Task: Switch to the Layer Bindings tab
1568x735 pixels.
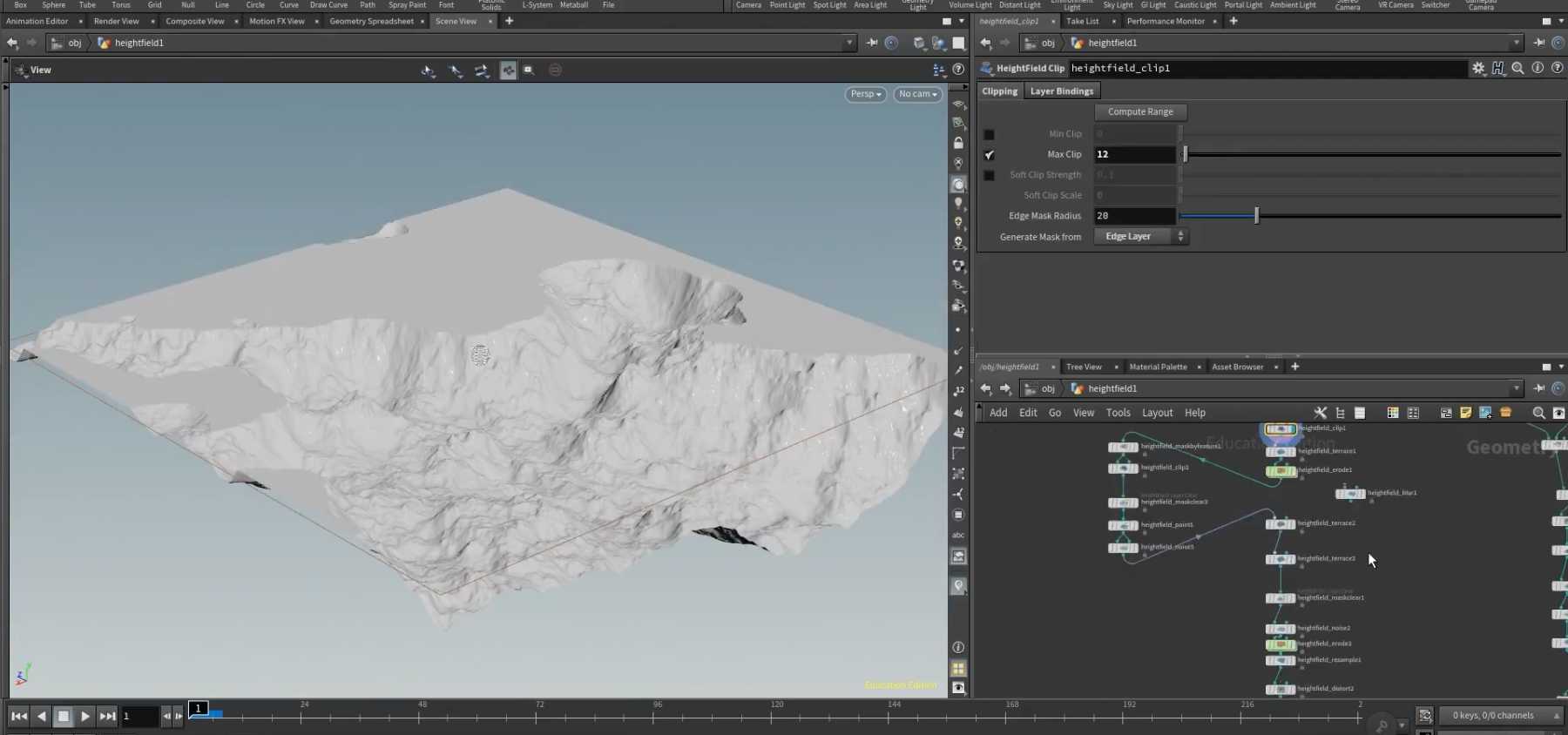Action: (1061, 91)
